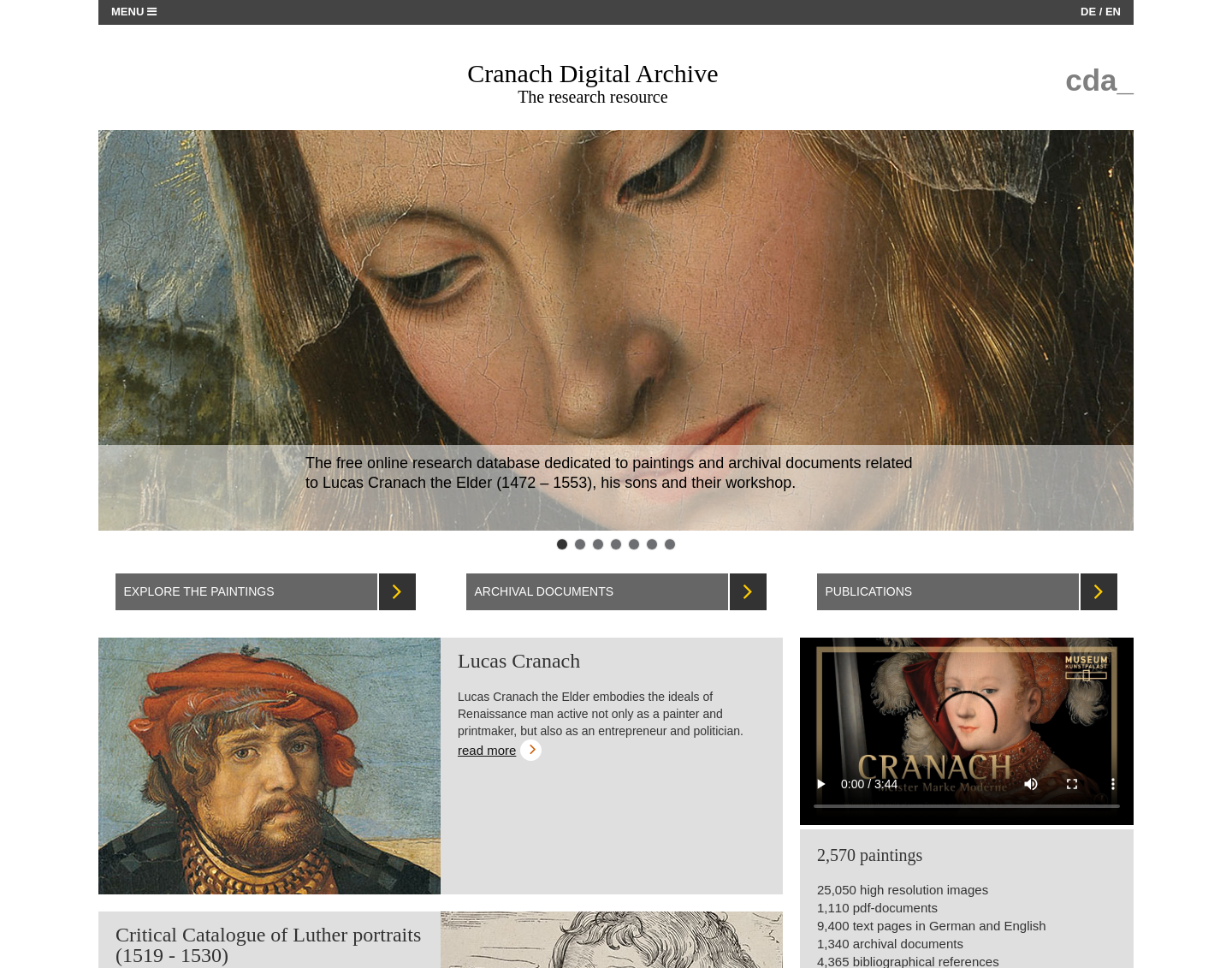
Task: Click '9,400 text pages in German and English'
Action: tap(931, 926)
